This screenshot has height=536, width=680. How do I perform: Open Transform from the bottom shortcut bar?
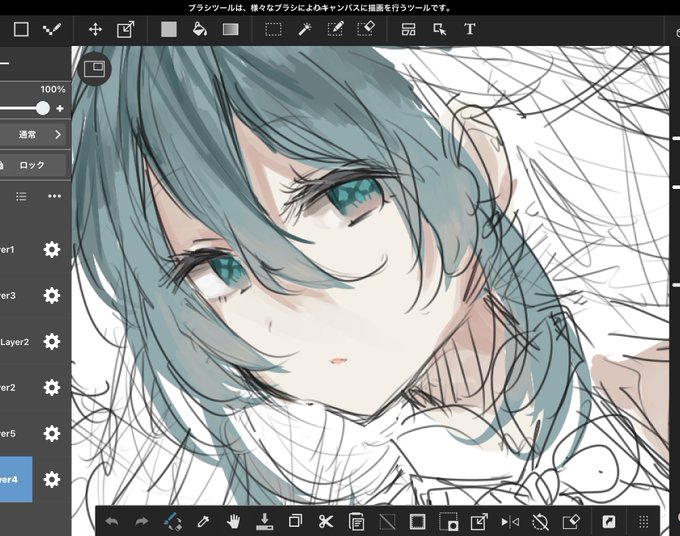pos(479,522)
